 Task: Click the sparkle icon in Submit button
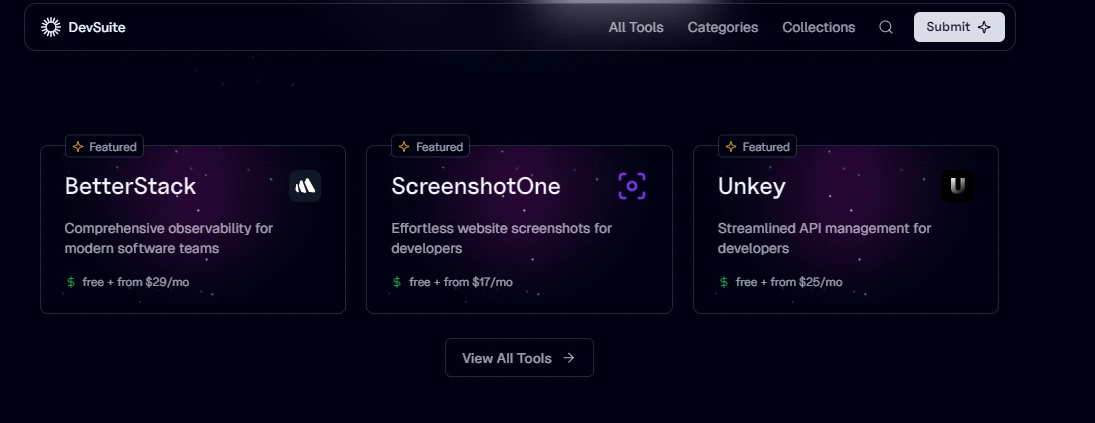click(984, 27)
